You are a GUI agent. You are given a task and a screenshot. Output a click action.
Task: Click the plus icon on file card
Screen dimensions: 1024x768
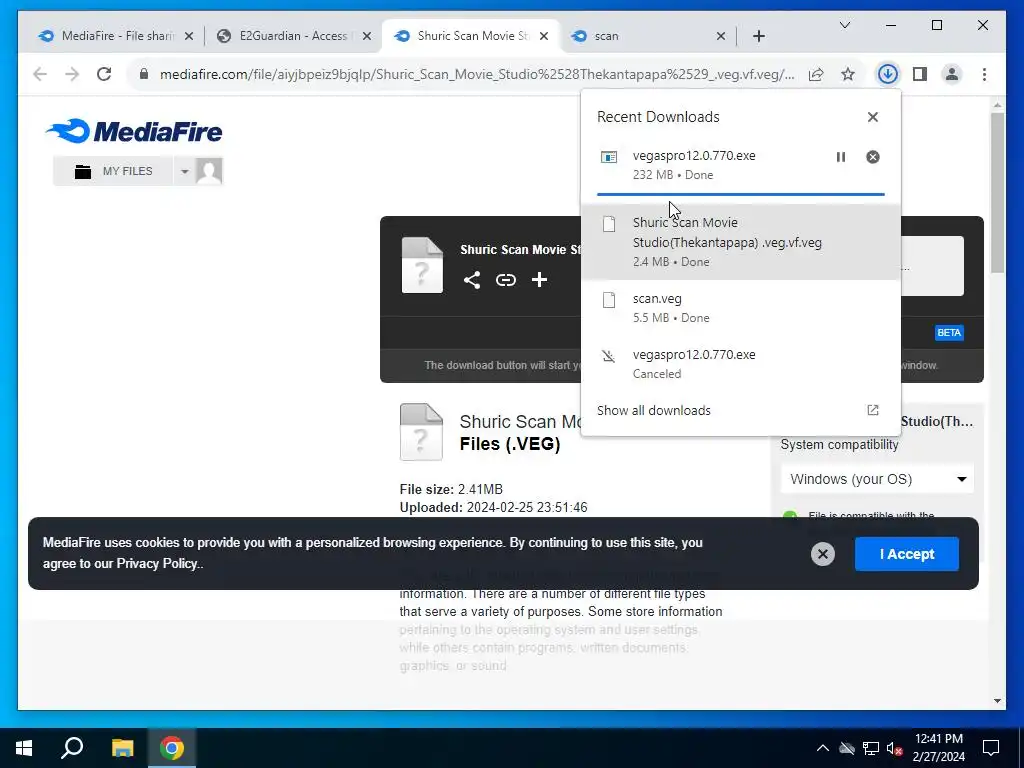(x=539, y=280)
